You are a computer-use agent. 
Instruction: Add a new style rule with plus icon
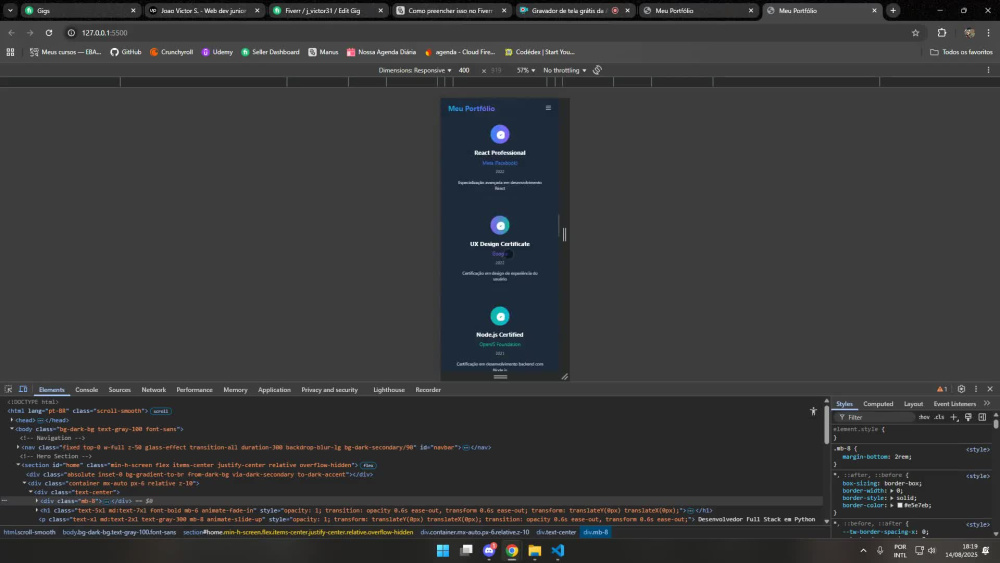coord(954,417)
